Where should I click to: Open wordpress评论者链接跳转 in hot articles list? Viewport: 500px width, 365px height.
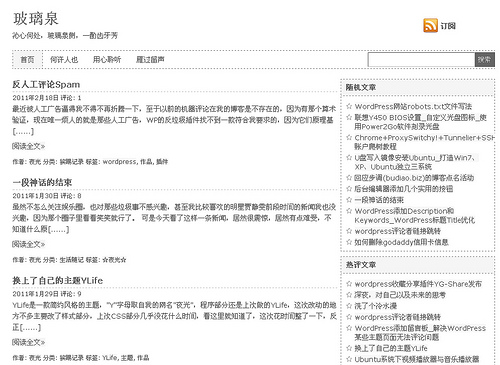tap(398, 317)
